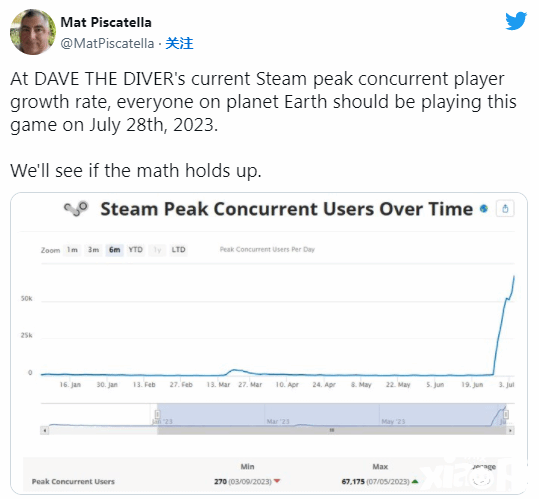Click the red down arrow beside Min value

277,481
